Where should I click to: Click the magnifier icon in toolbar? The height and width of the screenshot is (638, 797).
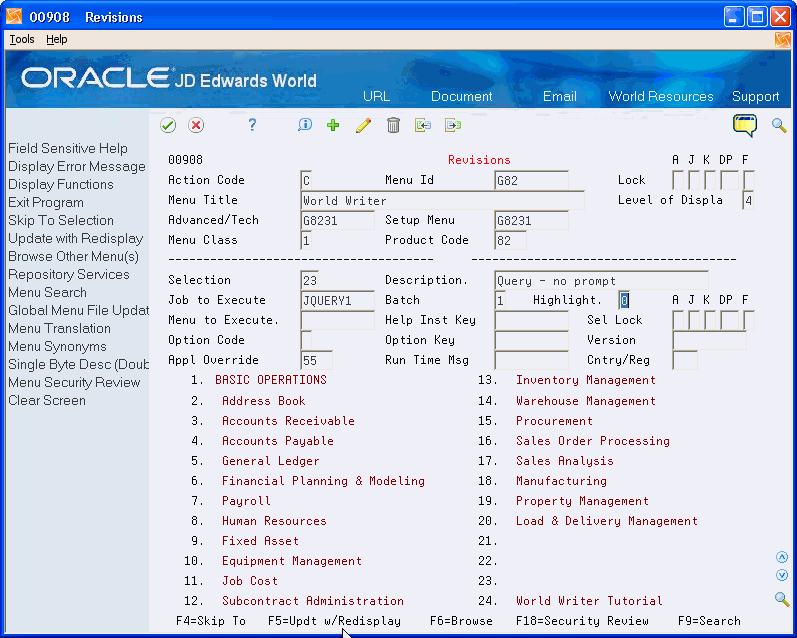[x=779, y=125]
